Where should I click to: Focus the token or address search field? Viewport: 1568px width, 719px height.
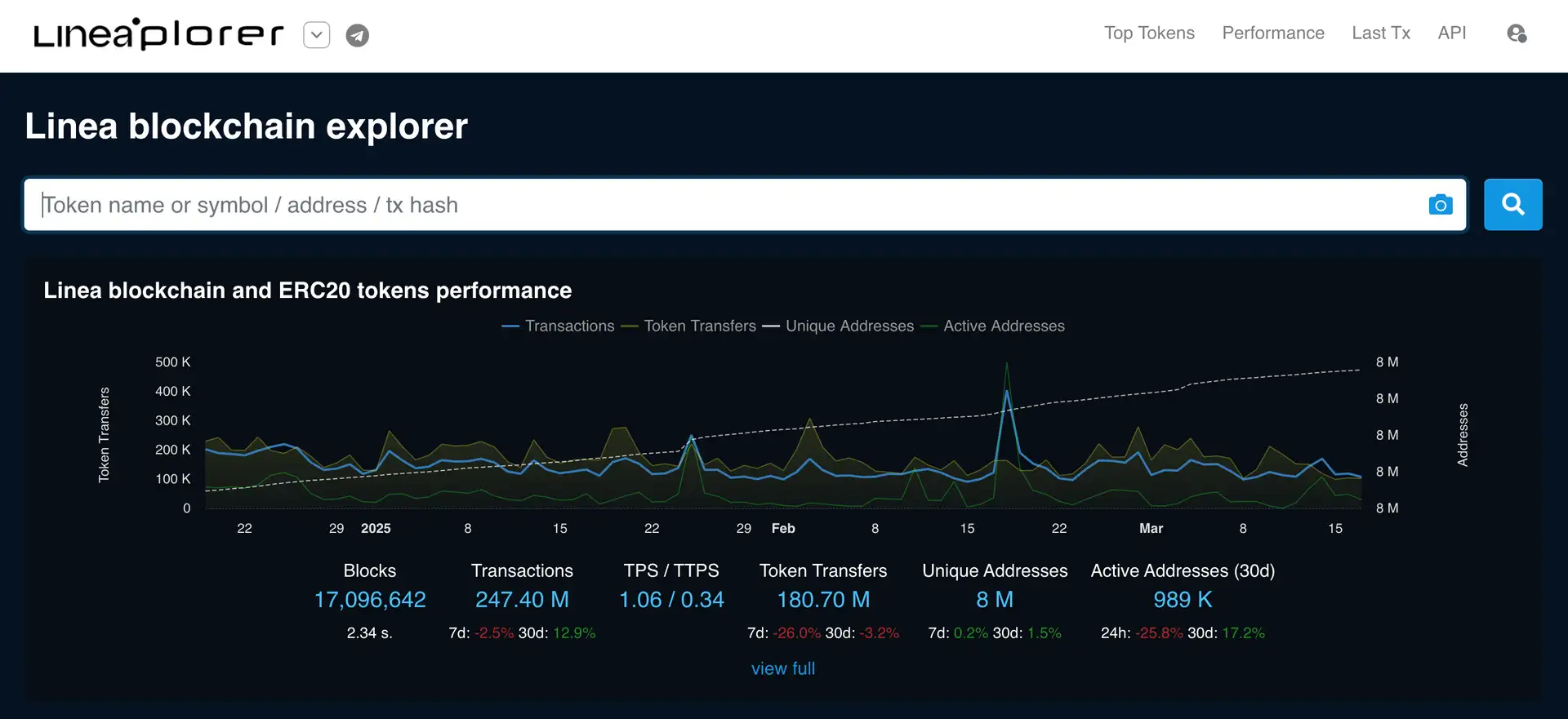(719, 205)
